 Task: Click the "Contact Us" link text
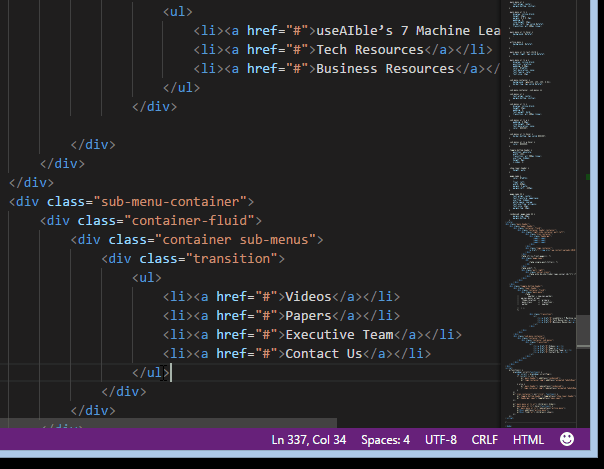(324, 354)
